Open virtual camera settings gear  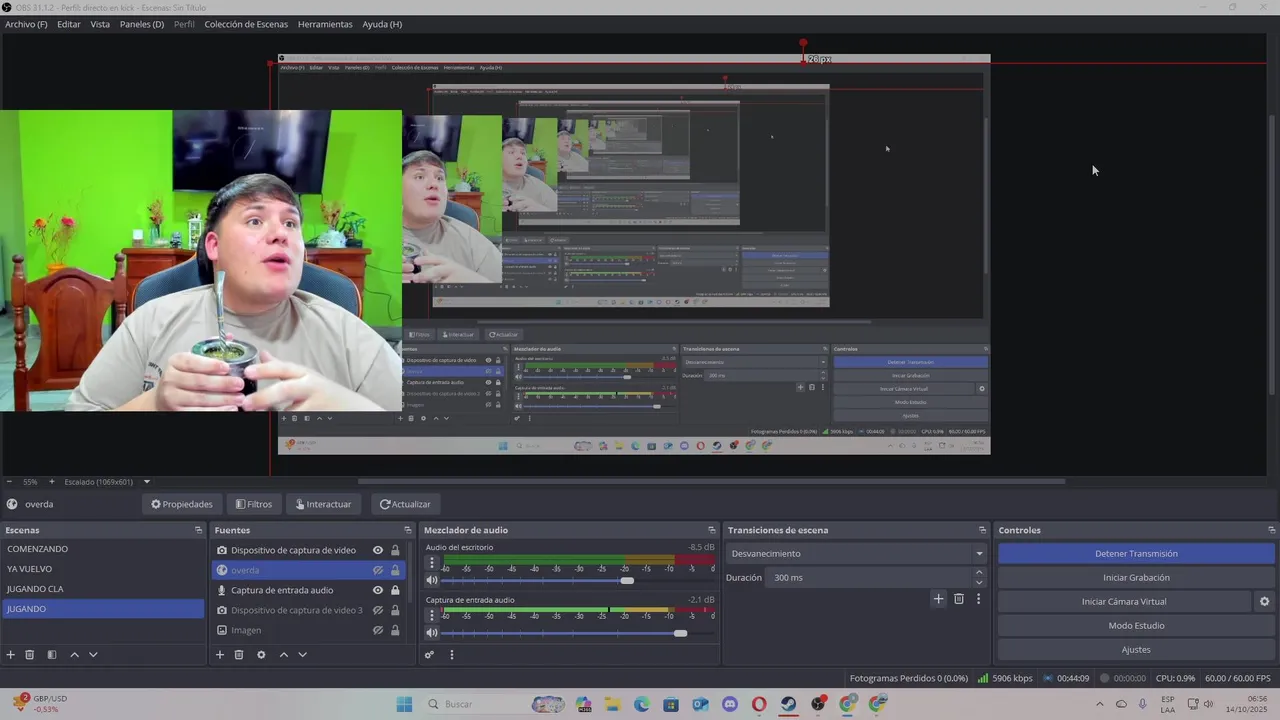tap(1264, 602)
